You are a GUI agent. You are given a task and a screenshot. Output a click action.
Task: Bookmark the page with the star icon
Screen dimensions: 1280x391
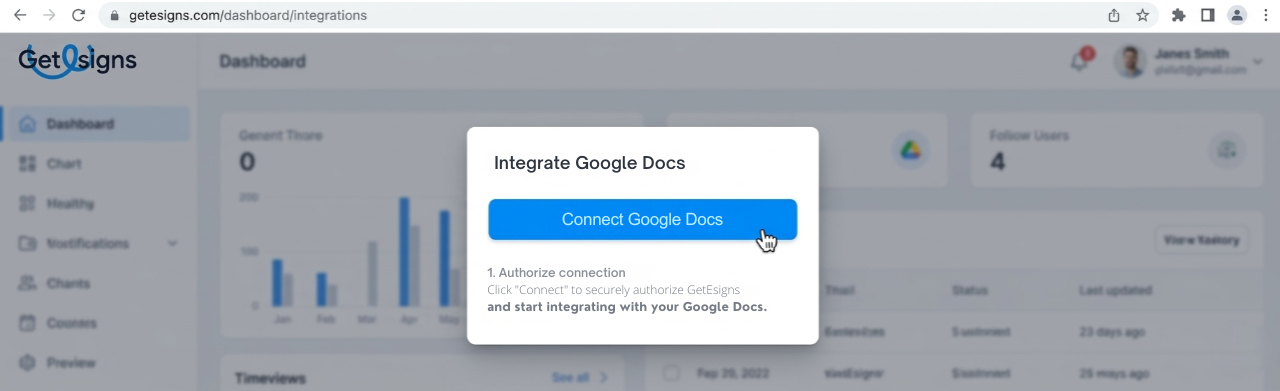(1142, 15)
